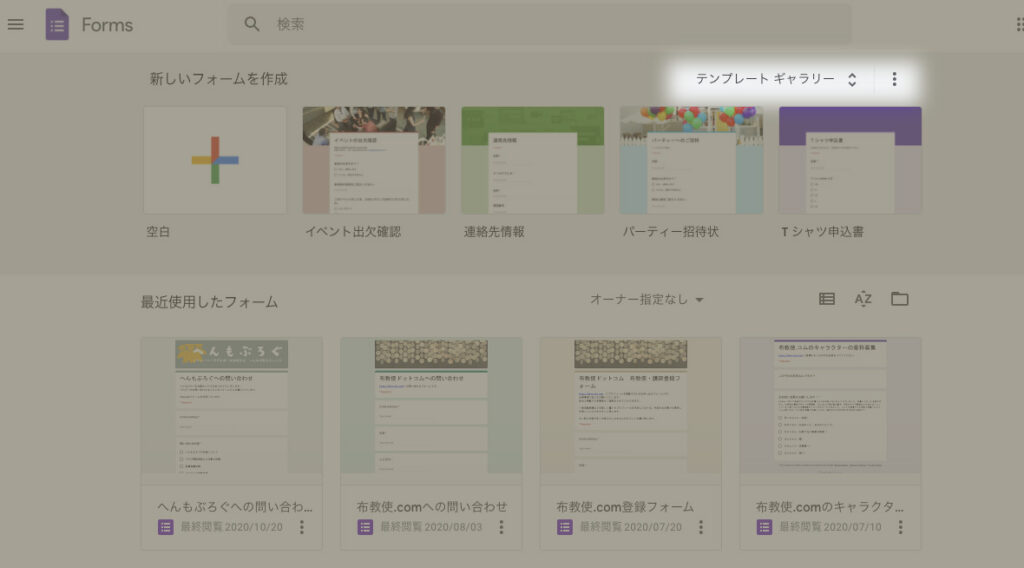Open 布教使.comのキャラクタ form thumbnail
The width and height of the screenshot is (1024, 568).
830,405
